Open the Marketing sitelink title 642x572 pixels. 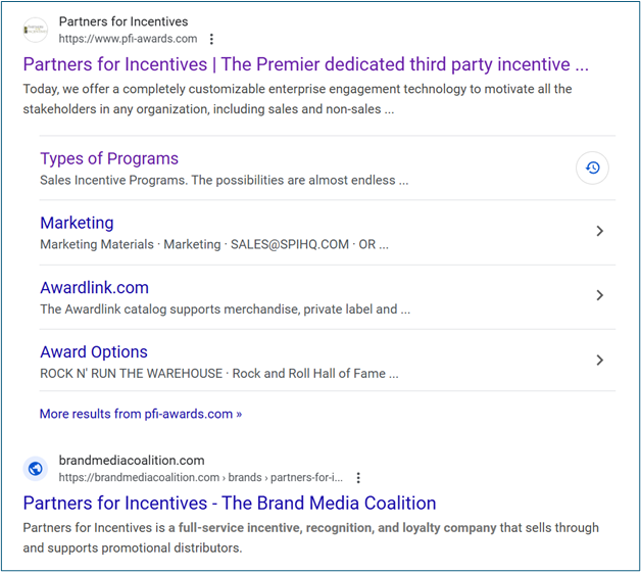77,223
